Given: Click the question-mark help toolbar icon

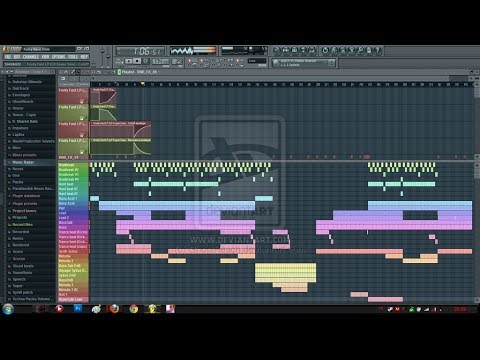Looking at the screenshot, I should point(378,50).
